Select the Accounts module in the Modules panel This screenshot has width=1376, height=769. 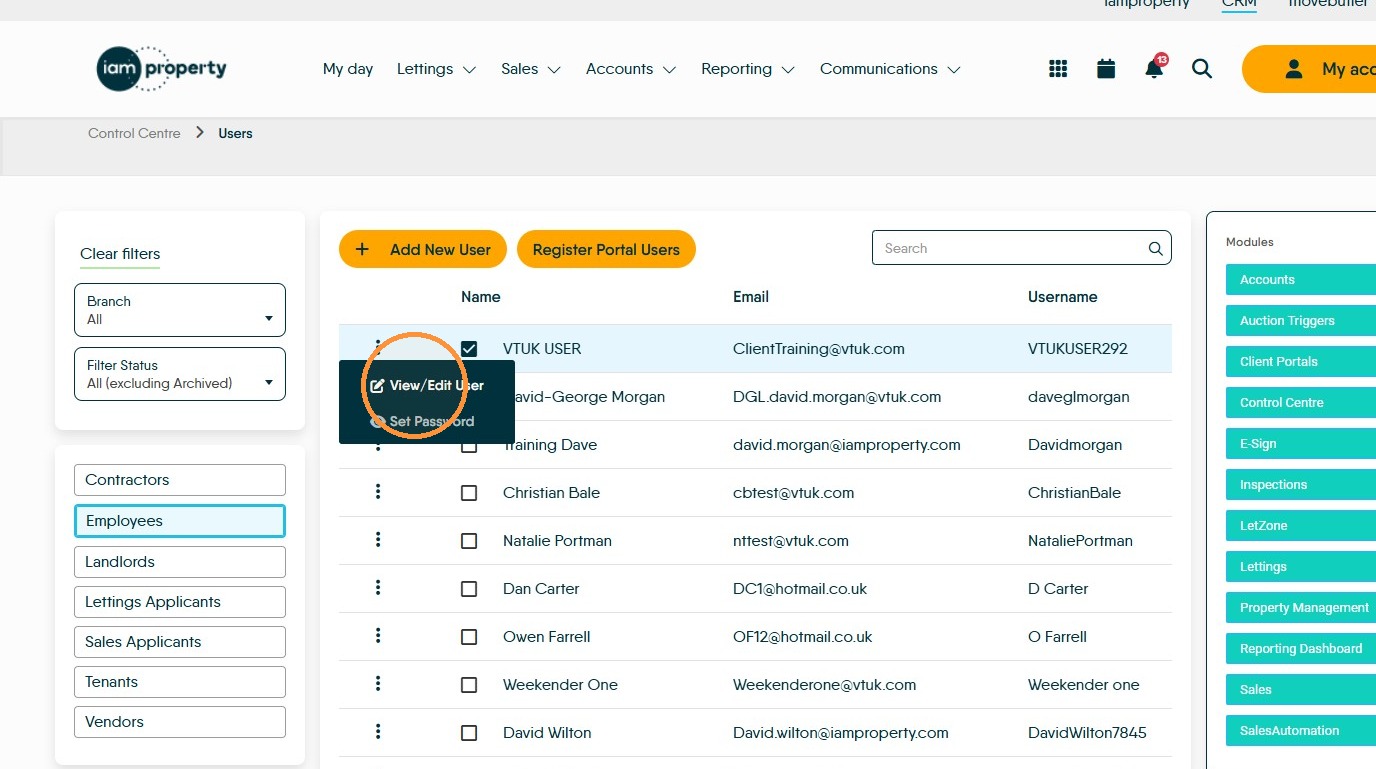(1301, 280)
